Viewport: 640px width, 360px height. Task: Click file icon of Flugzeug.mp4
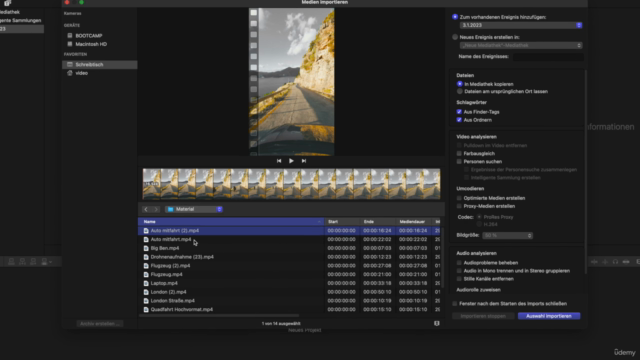pos(146,275)
